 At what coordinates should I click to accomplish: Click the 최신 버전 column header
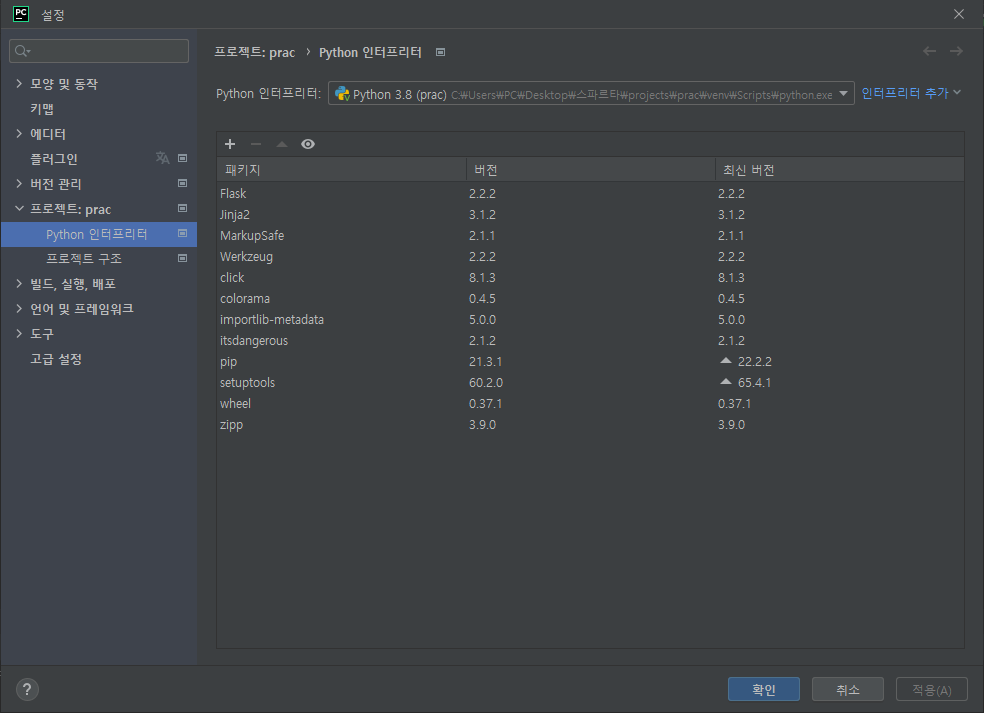[840, 169]
